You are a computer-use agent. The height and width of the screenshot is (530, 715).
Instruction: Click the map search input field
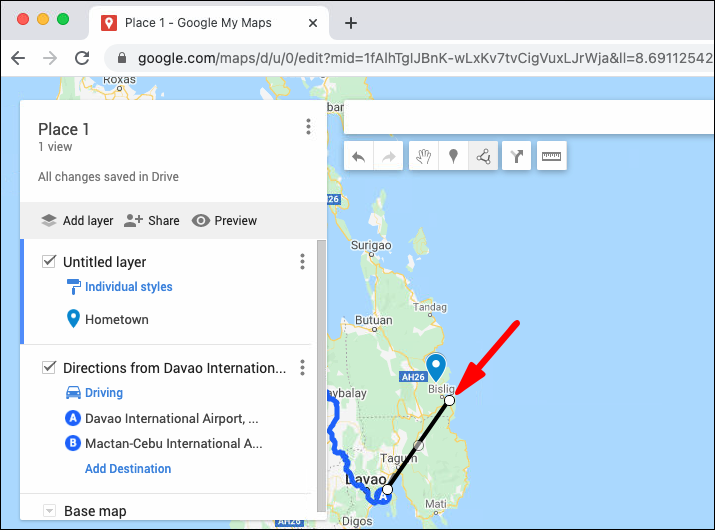pyautogui.click(x=529, y=117)
